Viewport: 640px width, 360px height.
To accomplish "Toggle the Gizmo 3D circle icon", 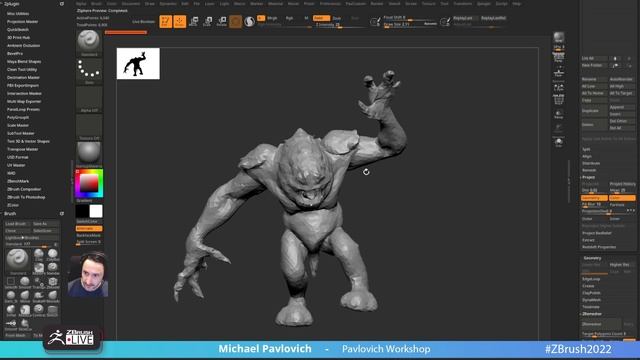I will pos(236,21).
